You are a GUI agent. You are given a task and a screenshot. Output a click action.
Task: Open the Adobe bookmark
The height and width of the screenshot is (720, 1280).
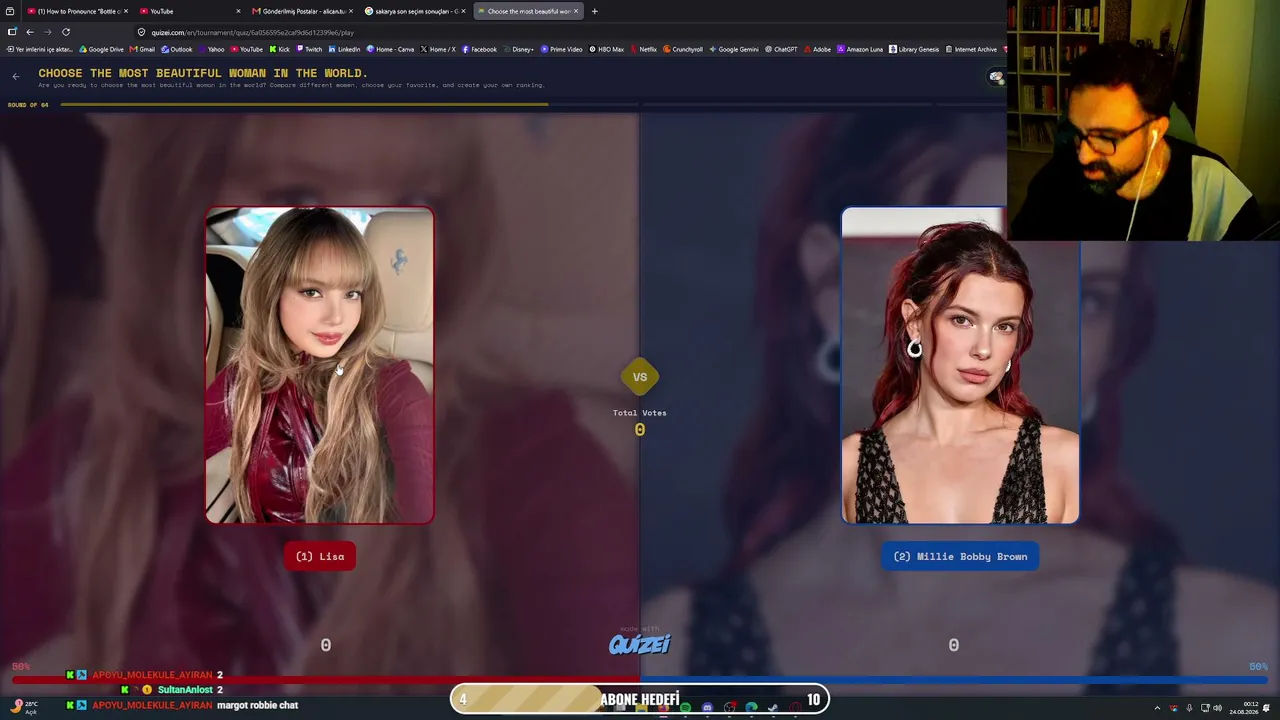click(x=818, y=49)
